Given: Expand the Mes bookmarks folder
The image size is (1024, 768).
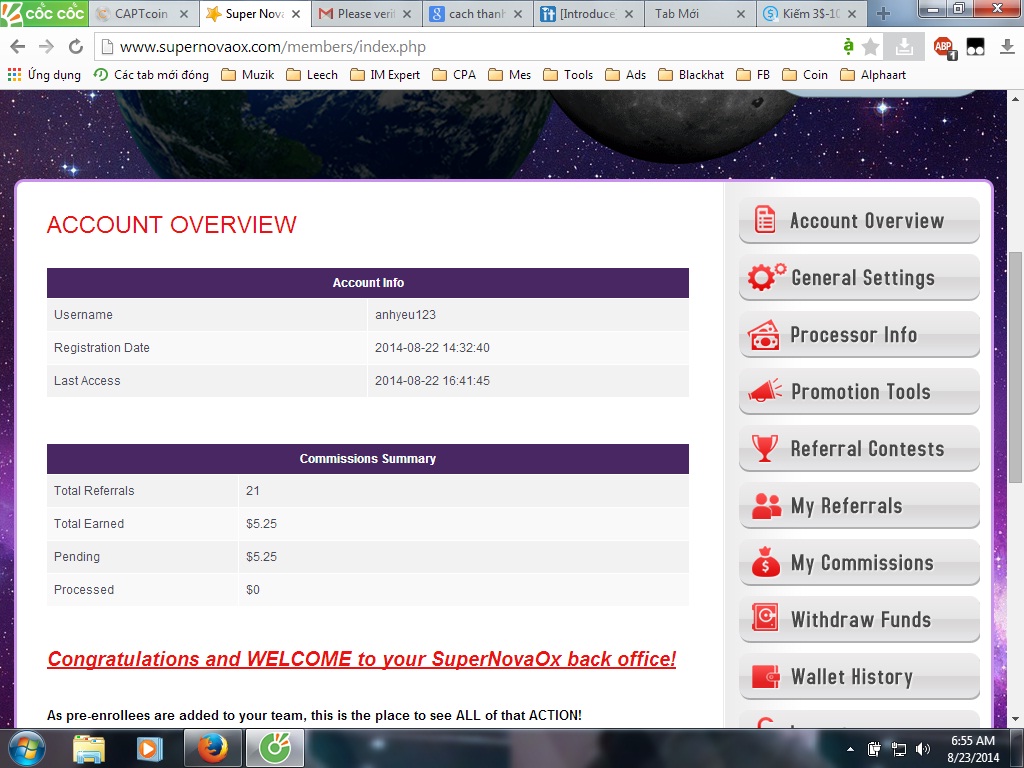Looking at the screenshot, I should (509, 74).
